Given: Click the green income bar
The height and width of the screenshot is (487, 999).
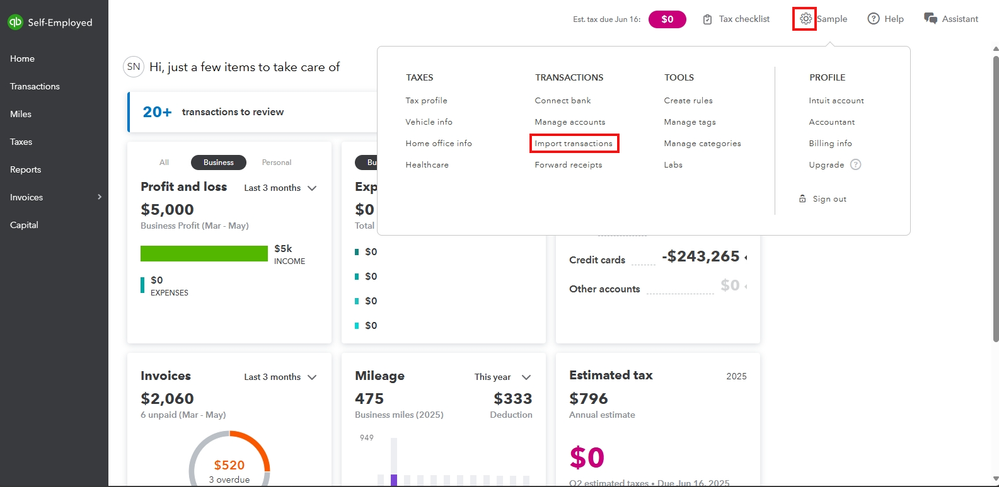Looking at the screenshot, I should [x=204, y=254].
